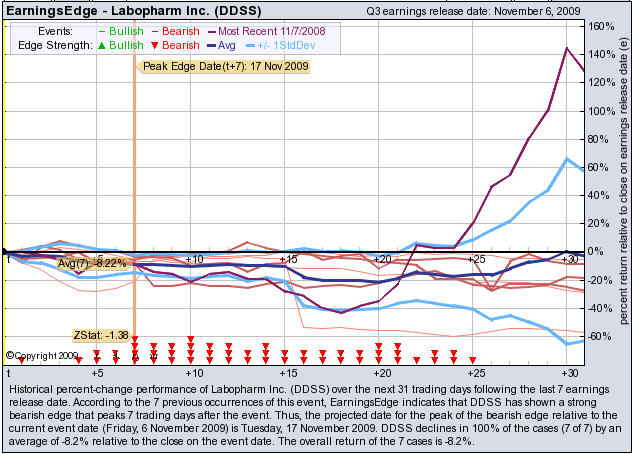Click the green Bullish triangle legend icon
Image resolution: width=633 pixels, height=454 pixels.
tap(100, 45)
